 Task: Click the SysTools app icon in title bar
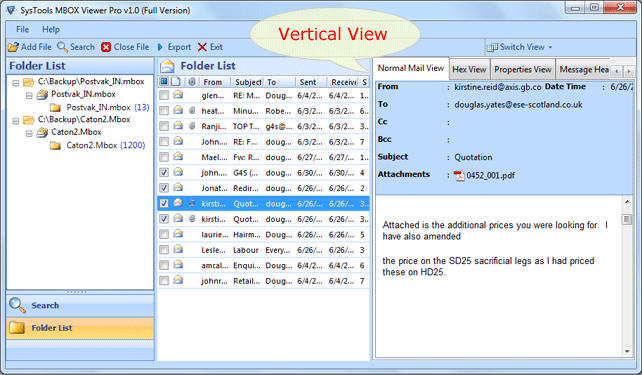point(11,10)
